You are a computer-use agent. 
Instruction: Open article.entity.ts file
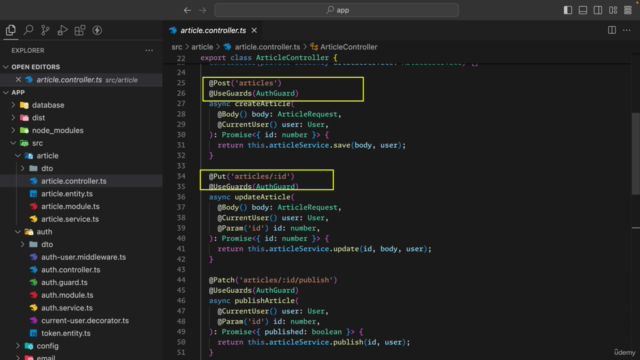coord(67,194)
